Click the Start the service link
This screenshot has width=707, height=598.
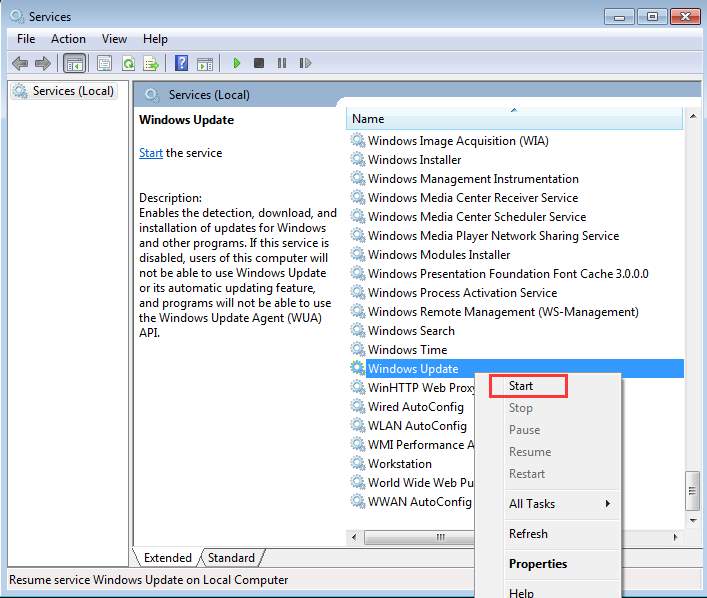[x=151, y=153]
